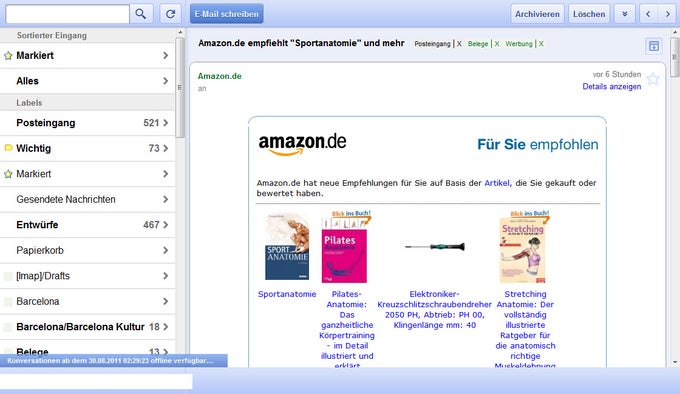Archive this conversation with Archivieren
Screen dimensions: 680x394
tap(537, 14)
